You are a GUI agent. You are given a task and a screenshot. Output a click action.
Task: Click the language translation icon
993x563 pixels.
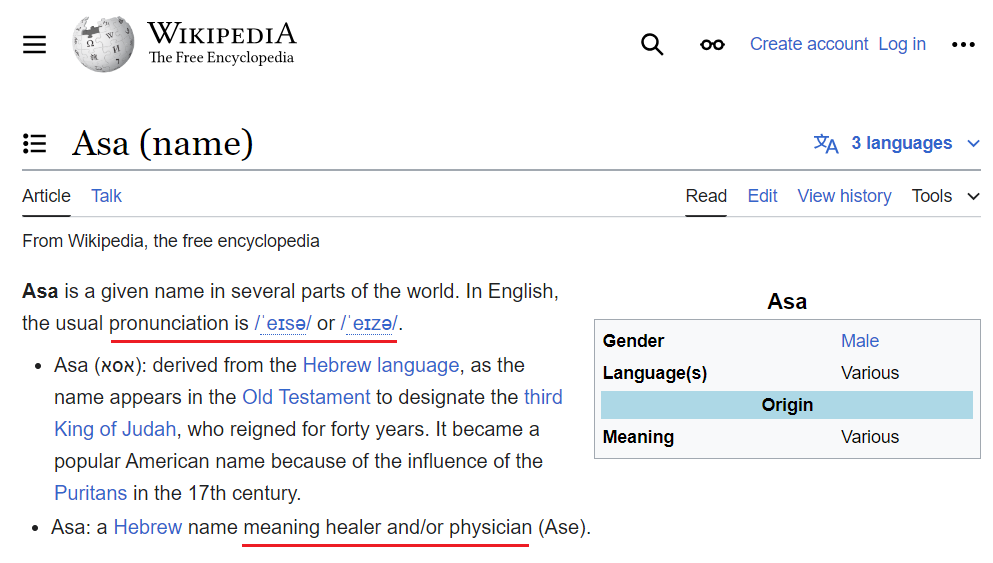pyautogui.click(x=826, y=143)
